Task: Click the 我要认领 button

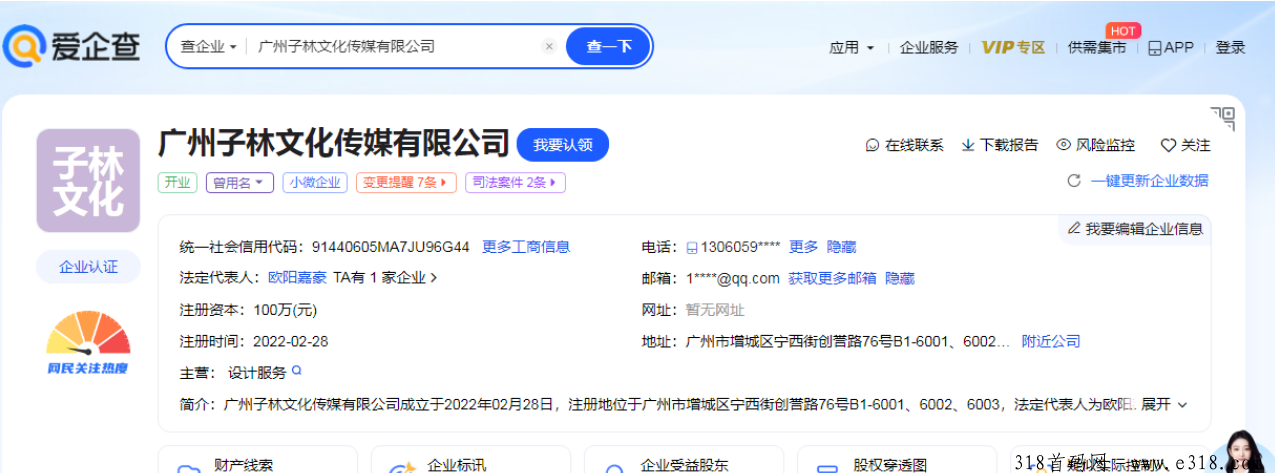Action: pos(563,145)
